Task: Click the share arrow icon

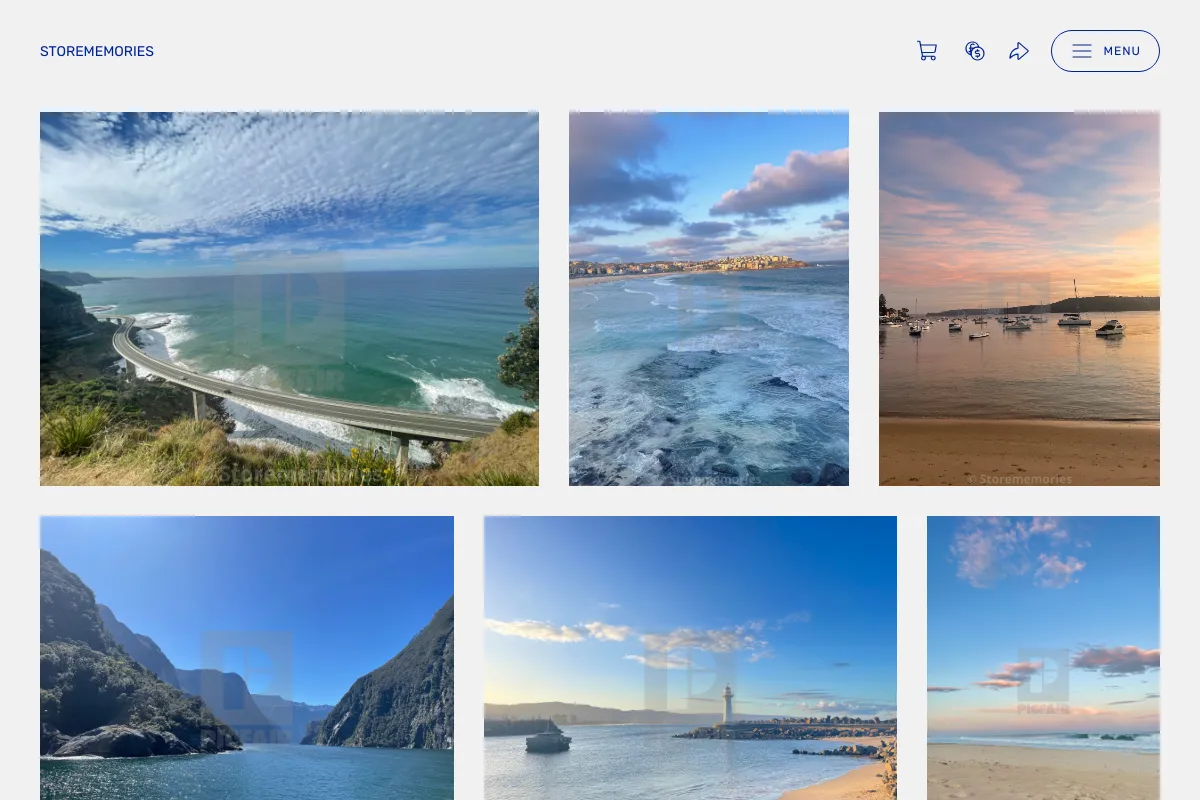Action: (x=1019, y=51)
